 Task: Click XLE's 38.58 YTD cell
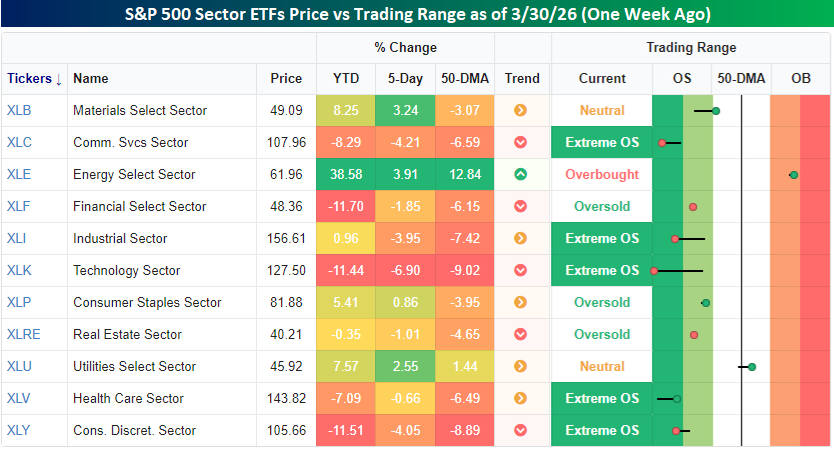[345, 174]
